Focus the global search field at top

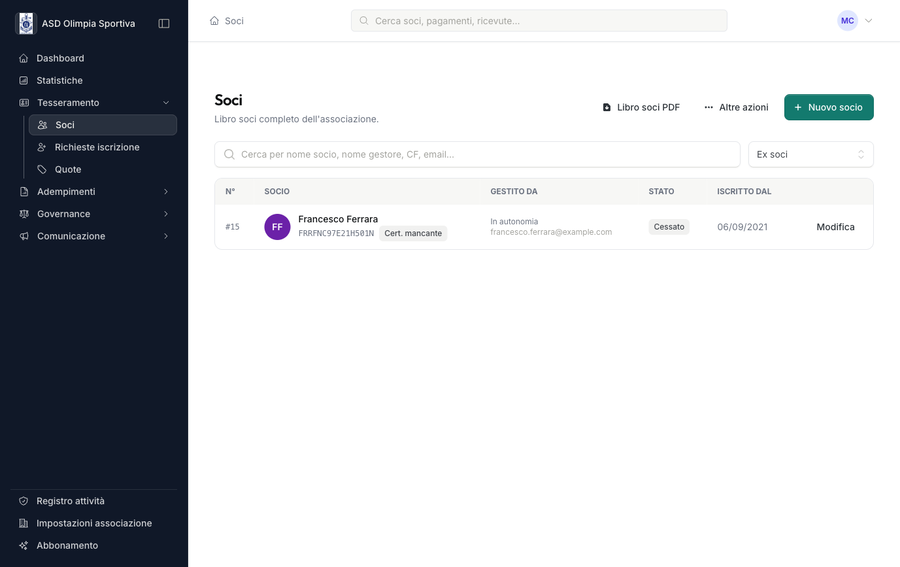(x=540, y=21)
